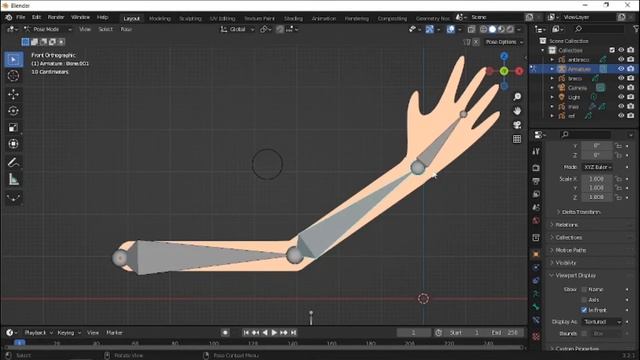Switch to the Modeling workspace tab
This screenshot has height=360, width=640.
(x=160, y=18)
